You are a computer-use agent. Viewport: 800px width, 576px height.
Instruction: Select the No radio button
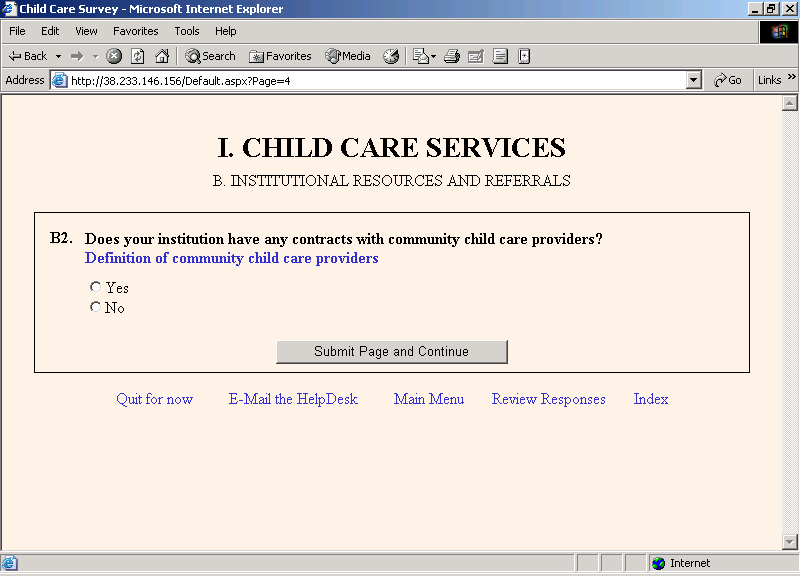point(95,307)
